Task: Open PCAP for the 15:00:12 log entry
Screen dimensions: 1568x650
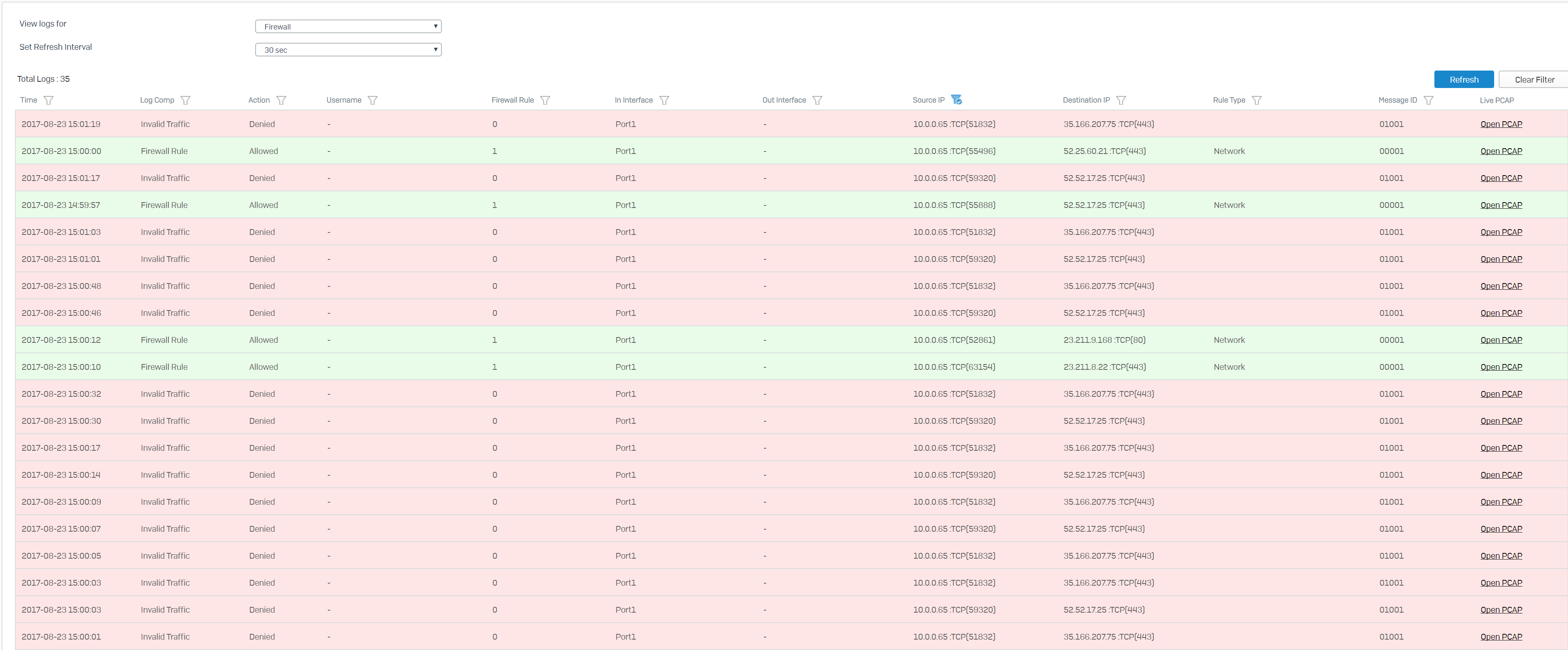Action: click(1501, 340)
